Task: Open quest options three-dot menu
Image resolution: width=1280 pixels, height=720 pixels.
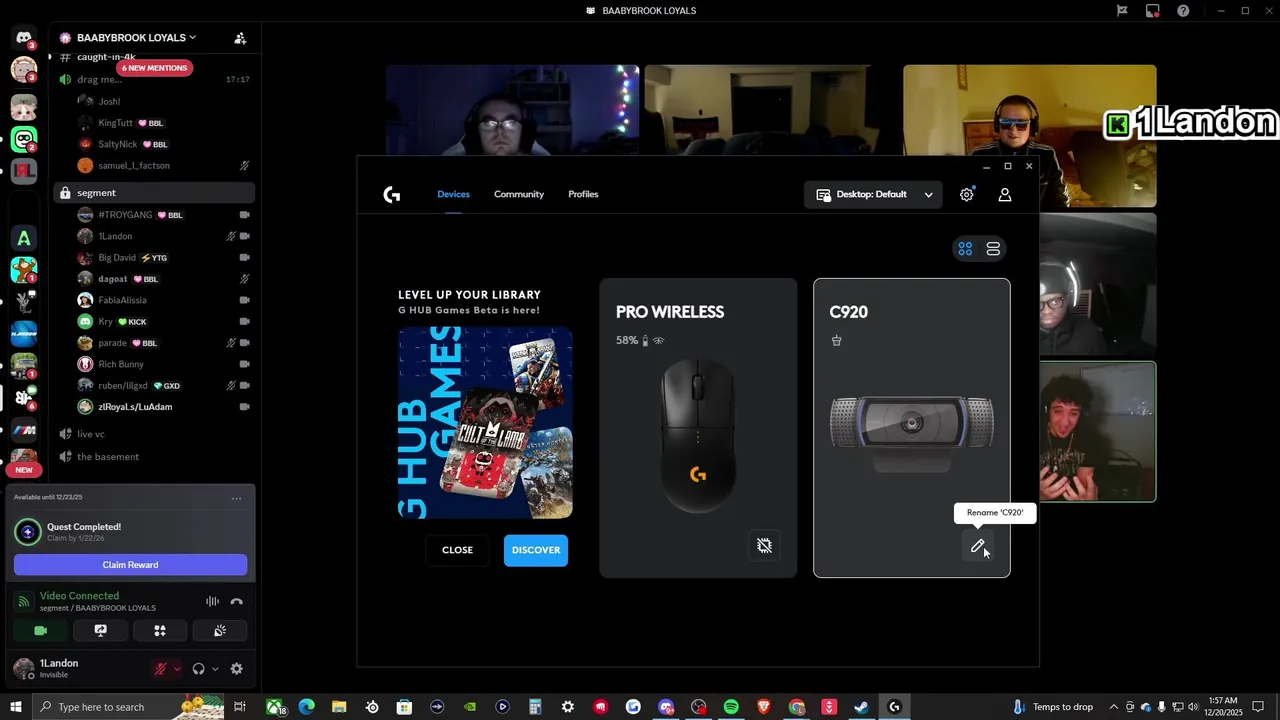Action: [x=236, y=498]
